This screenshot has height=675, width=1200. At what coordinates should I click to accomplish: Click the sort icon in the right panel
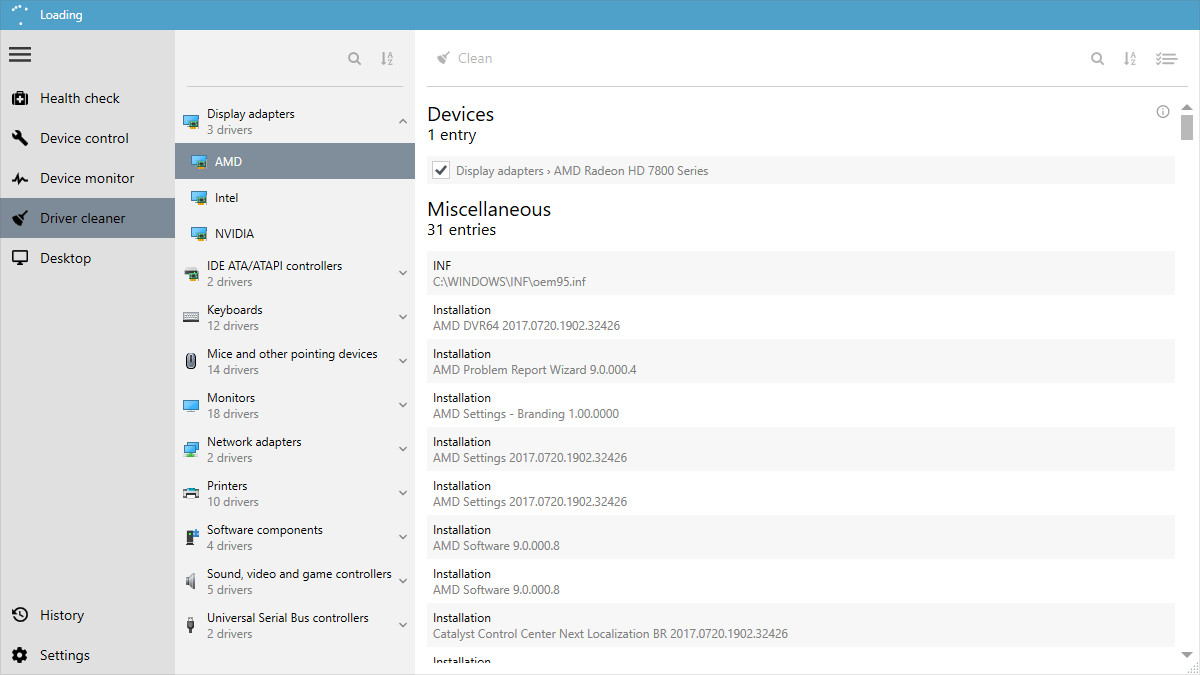pyautogui.click(x=1130, y=58)
